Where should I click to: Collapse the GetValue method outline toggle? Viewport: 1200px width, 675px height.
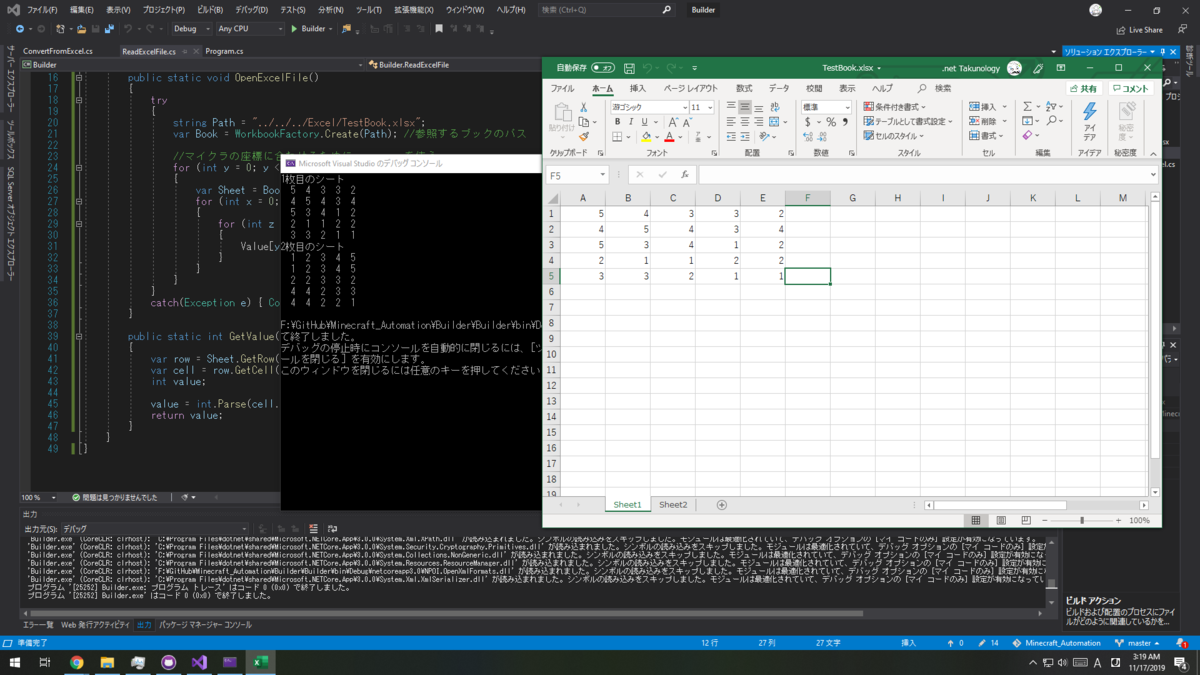(79, 336)
